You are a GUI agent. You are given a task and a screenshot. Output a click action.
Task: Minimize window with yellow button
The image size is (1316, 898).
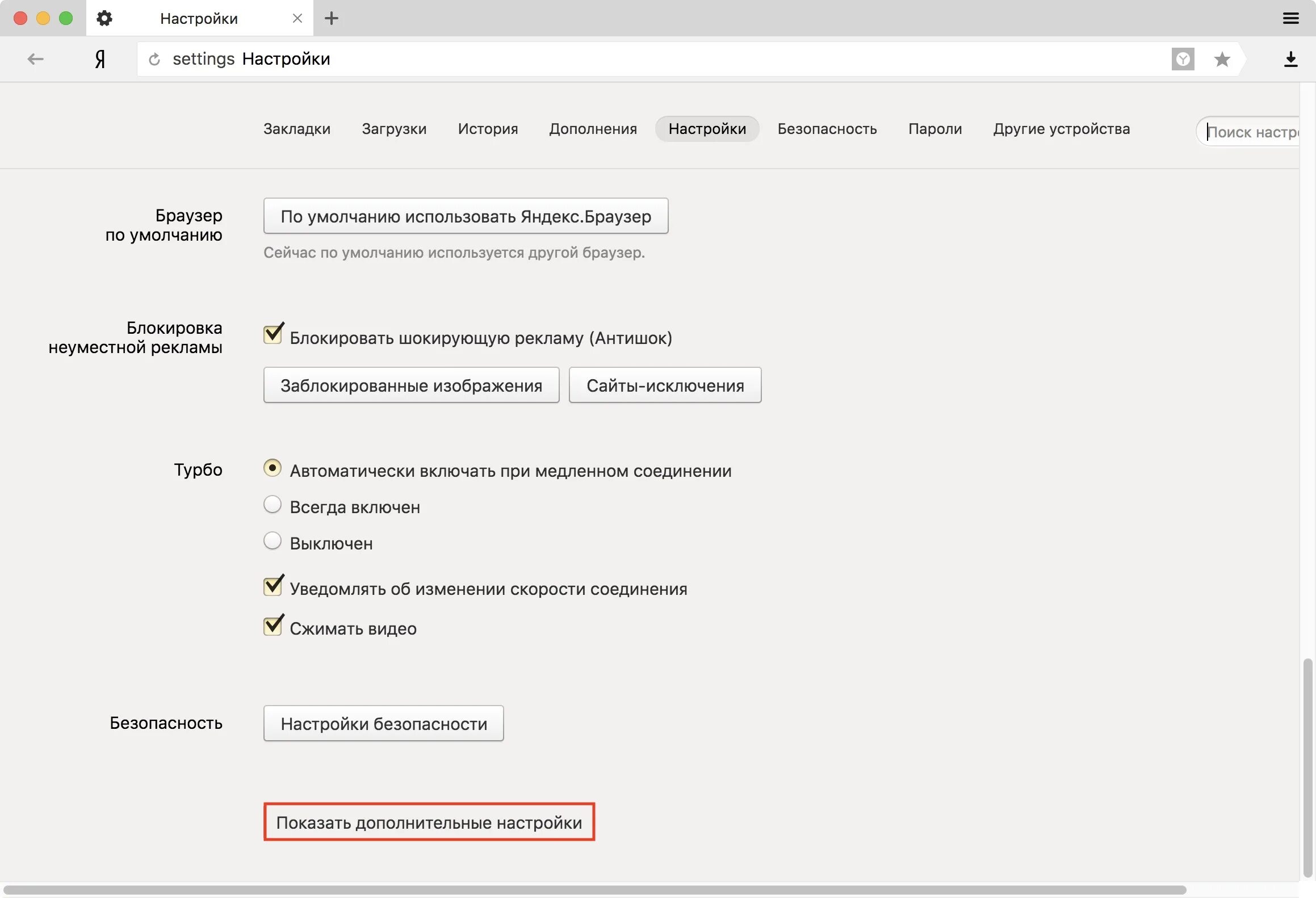point(43,18)
